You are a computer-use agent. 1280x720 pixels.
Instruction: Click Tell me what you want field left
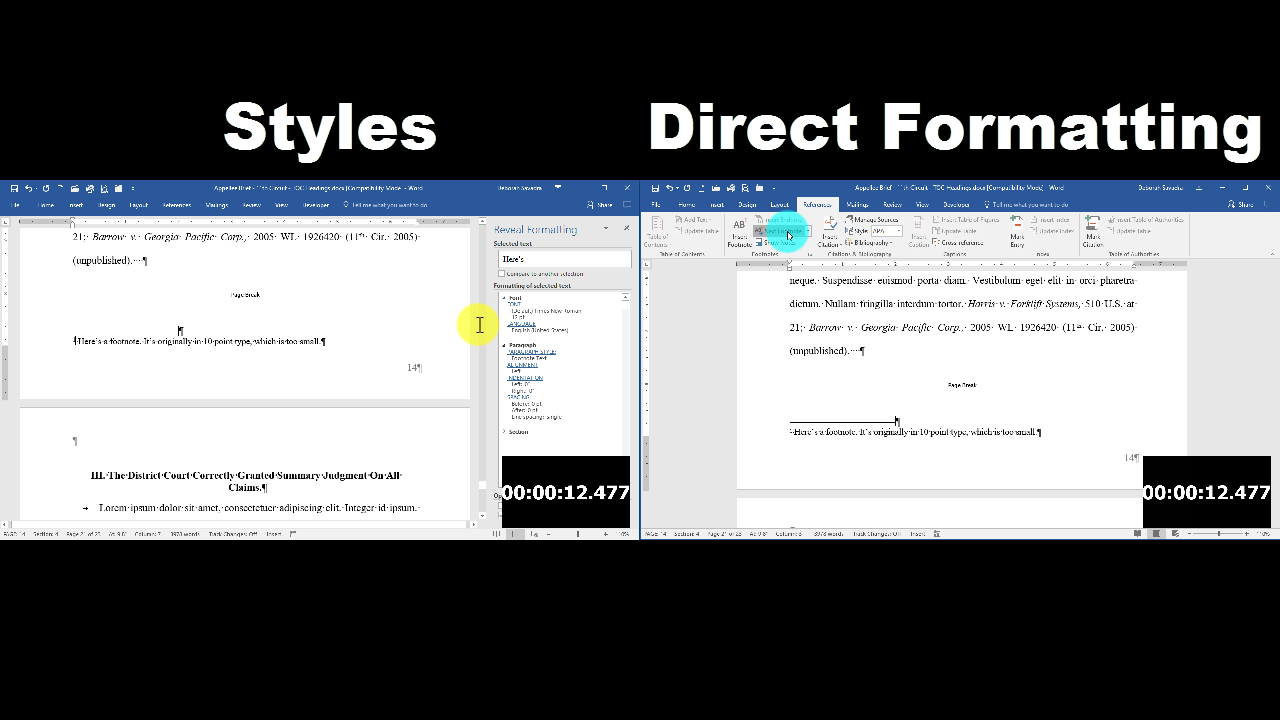(x=385, y=205)
